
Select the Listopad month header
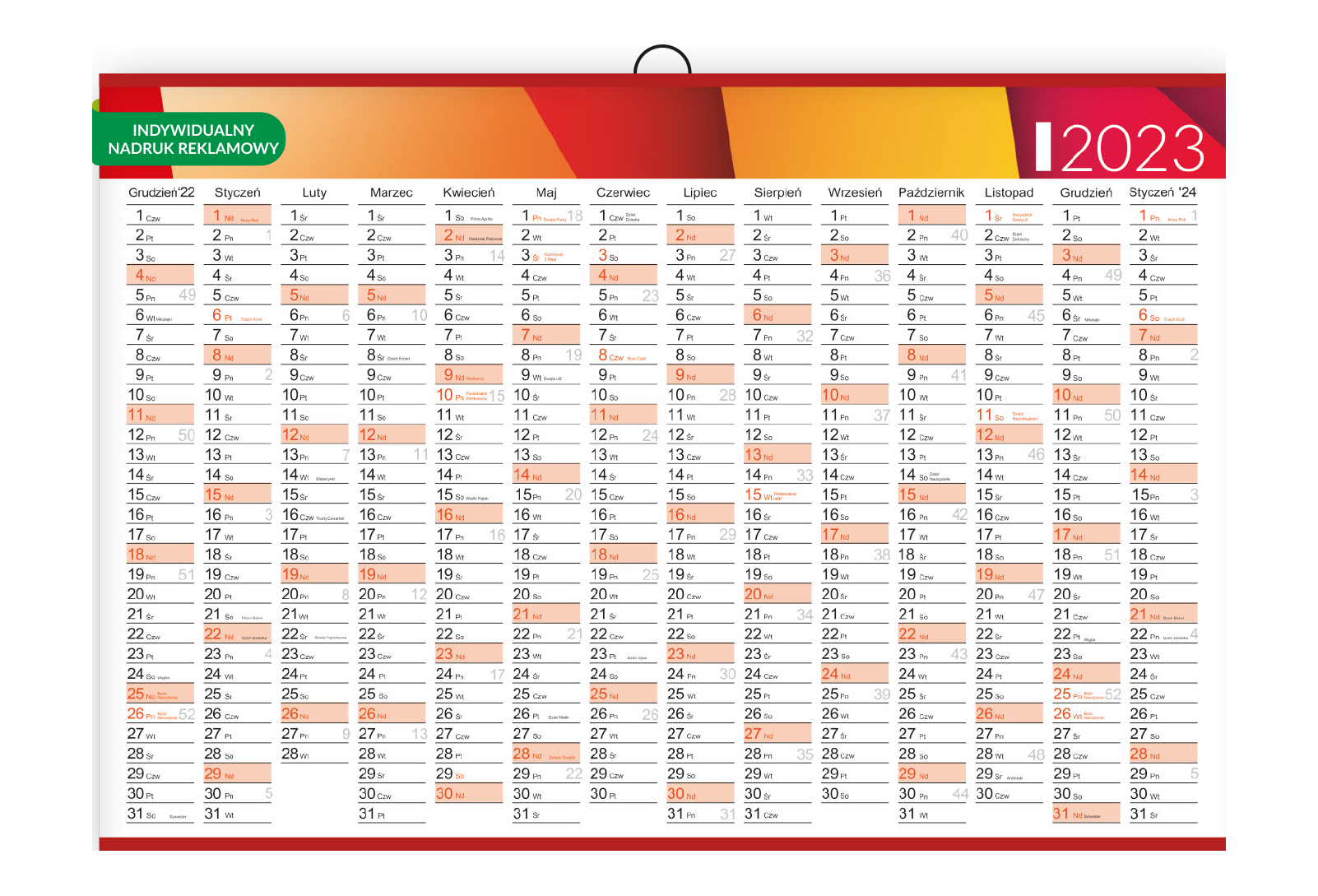tap(1009, 193)
